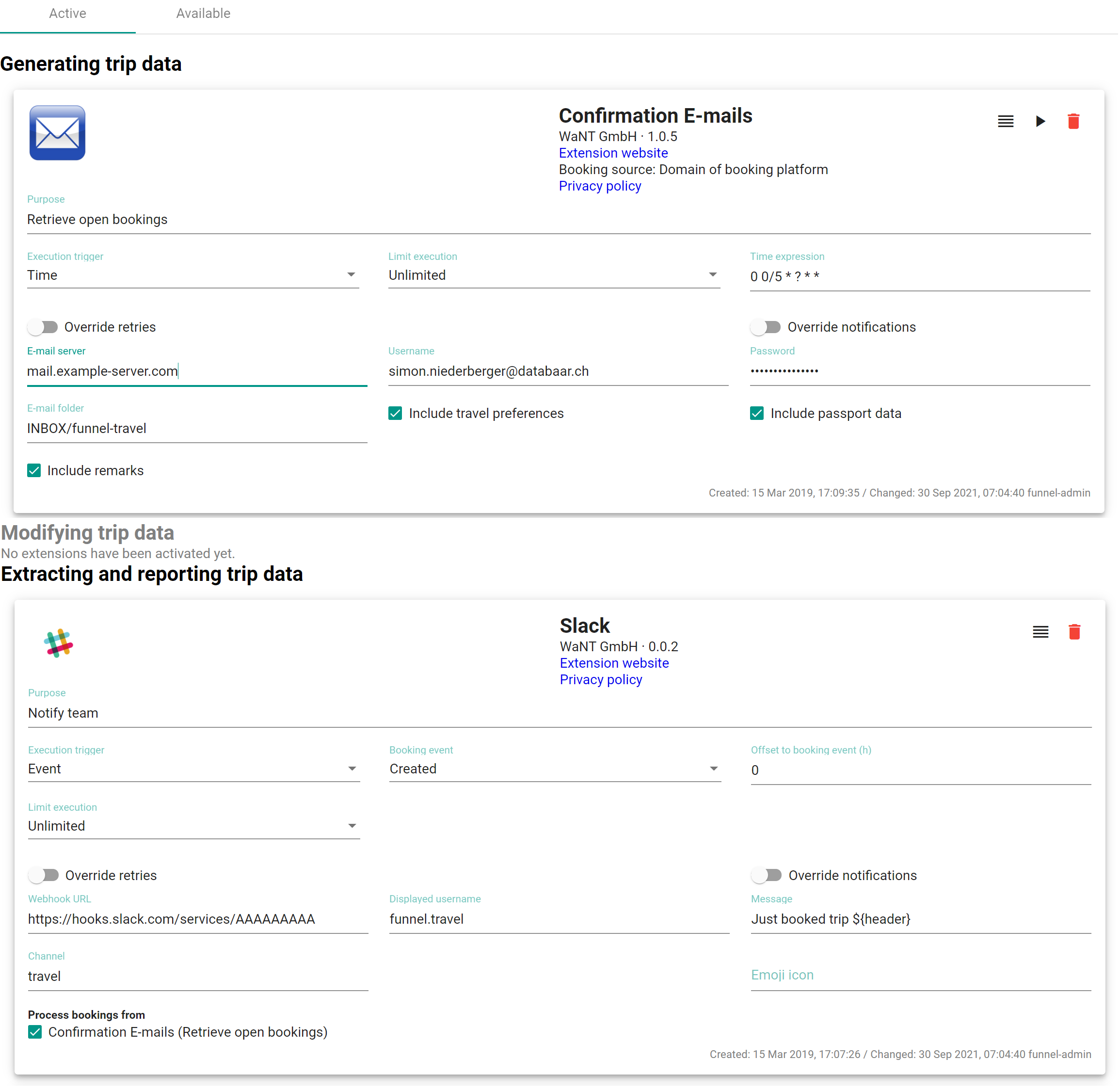This screenshot has width=1120, height=1091.
Task: Click the Webhook URL field
Action: pyautogui.click(x=199, y=921)
